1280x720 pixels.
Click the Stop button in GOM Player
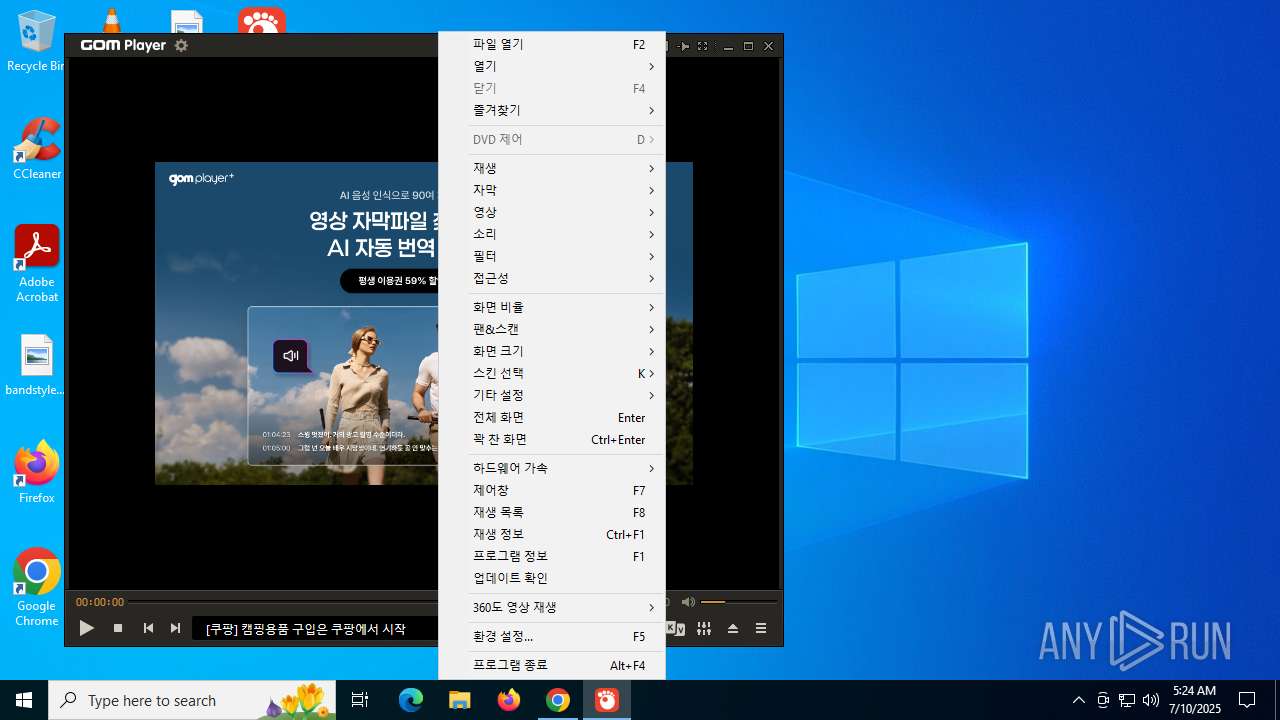pos(118,628)
